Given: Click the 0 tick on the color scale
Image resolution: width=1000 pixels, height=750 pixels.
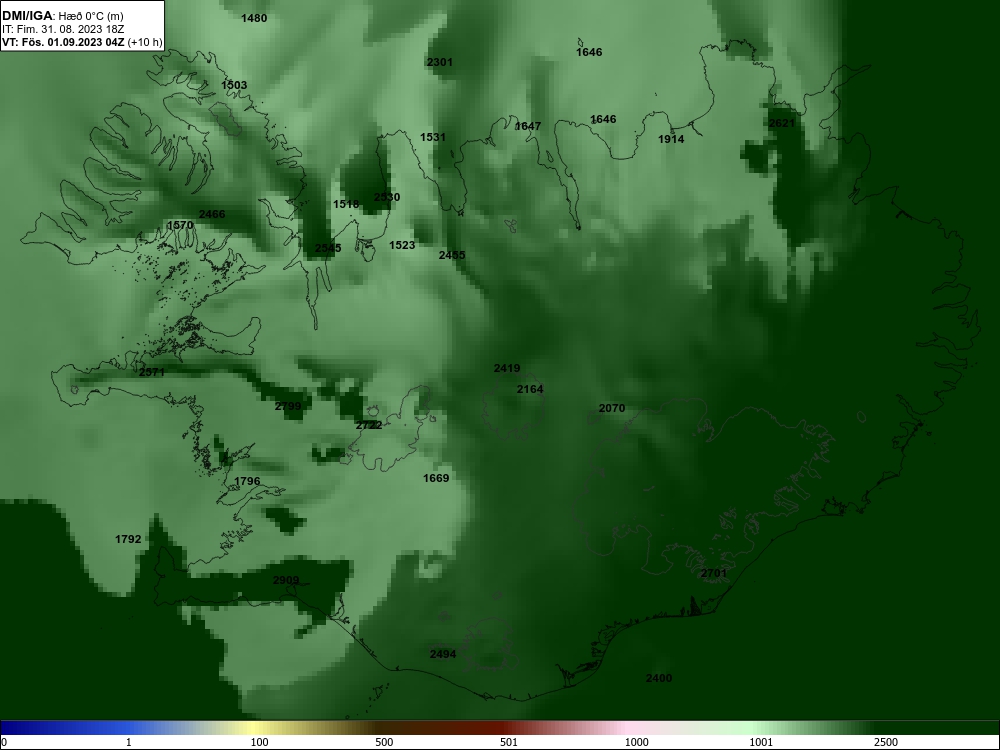Looking at the screenshot, I should pyautogui.click(x=3, y=742).
